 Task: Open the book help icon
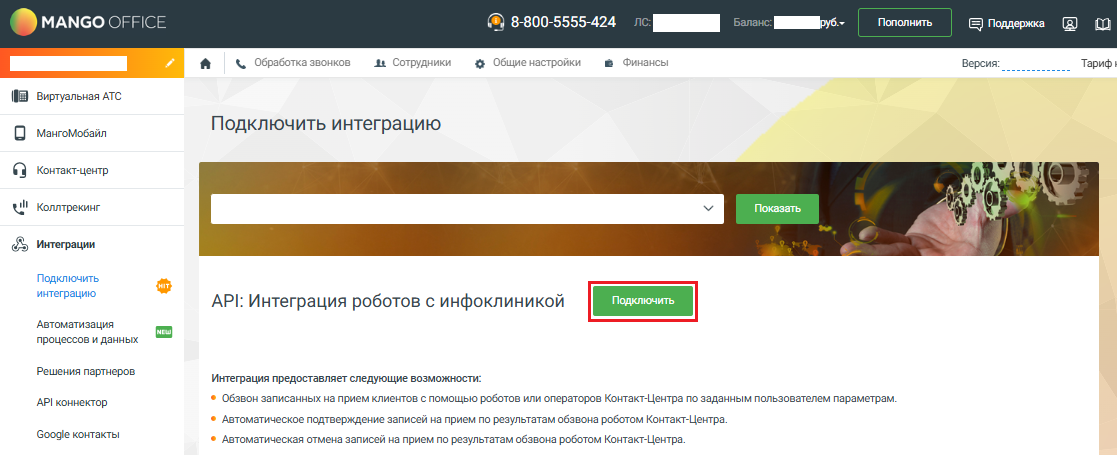1103,23
